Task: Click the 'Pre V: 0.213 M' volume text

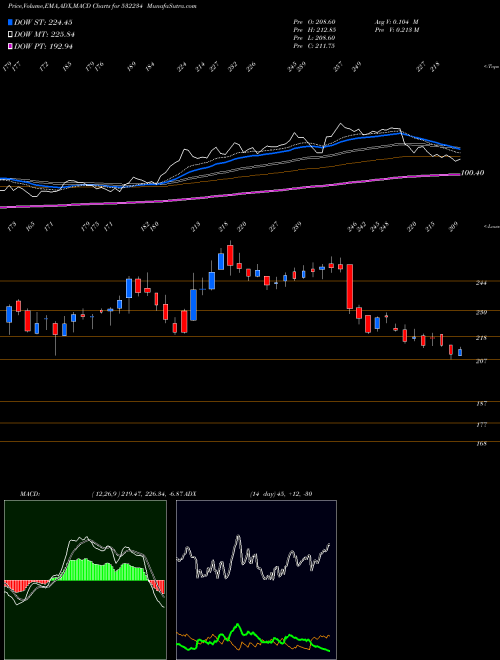Action: coord(396,30)
